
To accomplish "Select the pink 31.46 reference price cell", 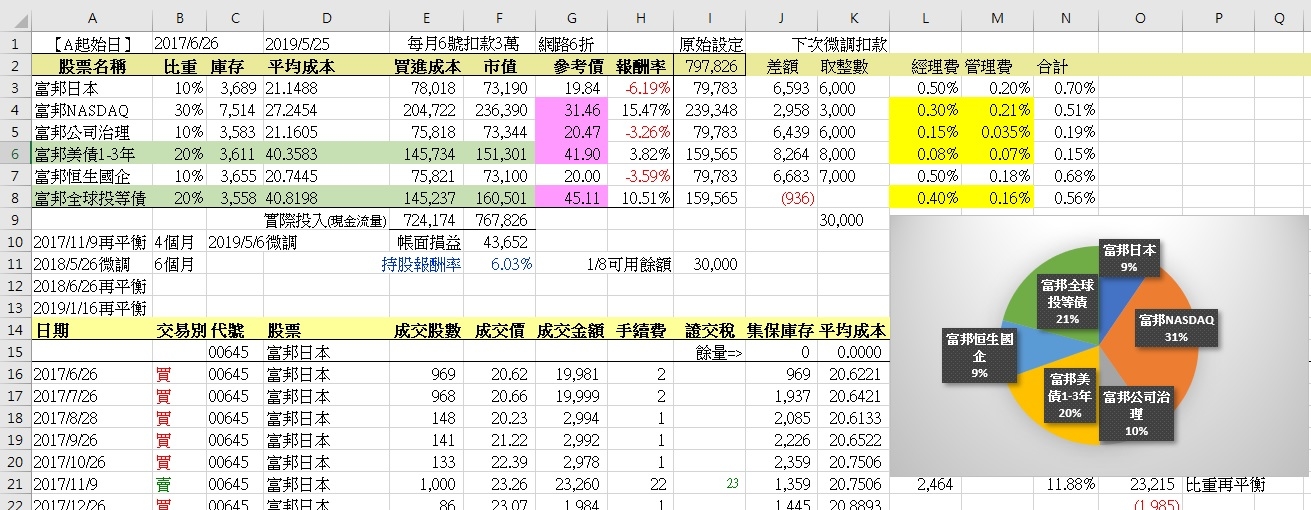I will 571,110.
